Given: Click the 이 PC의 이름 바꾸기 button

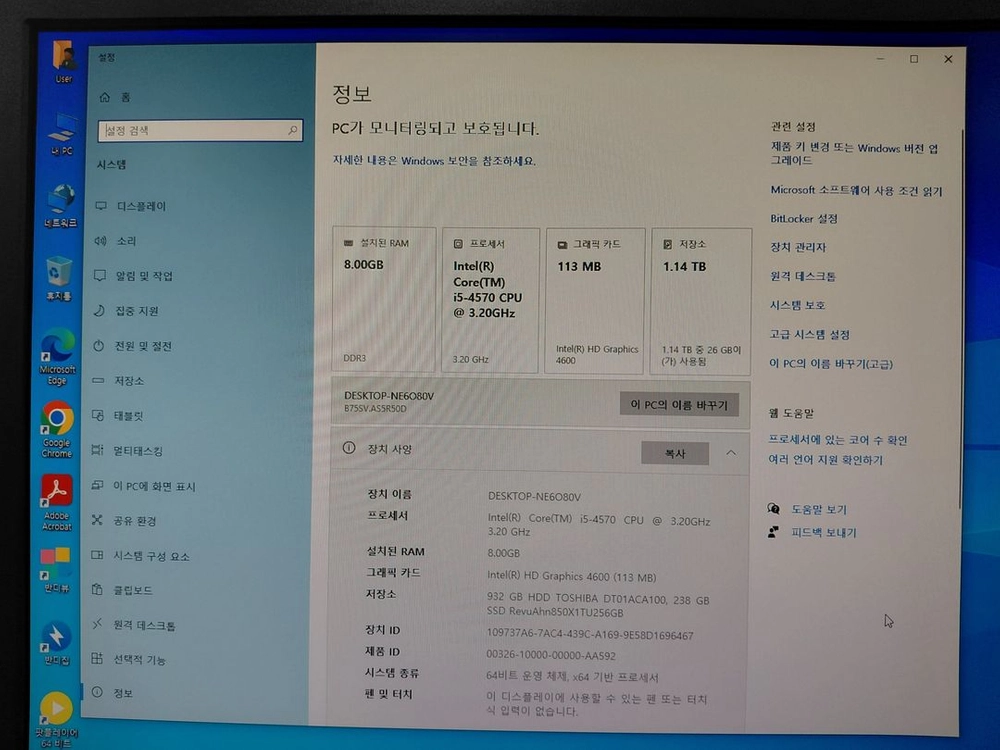Looking at the screenshot, I should [679, 404].
